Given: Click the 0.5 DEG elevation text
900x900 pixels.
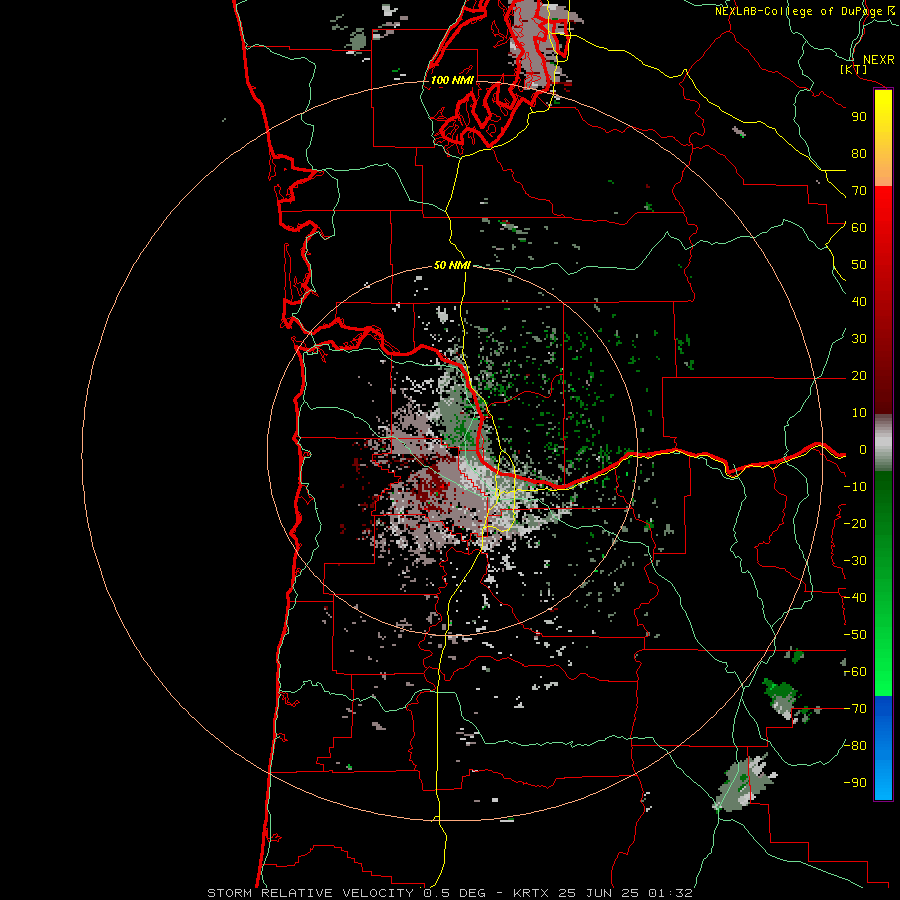Looking at the screenshot, I should [x=455, y=893].
